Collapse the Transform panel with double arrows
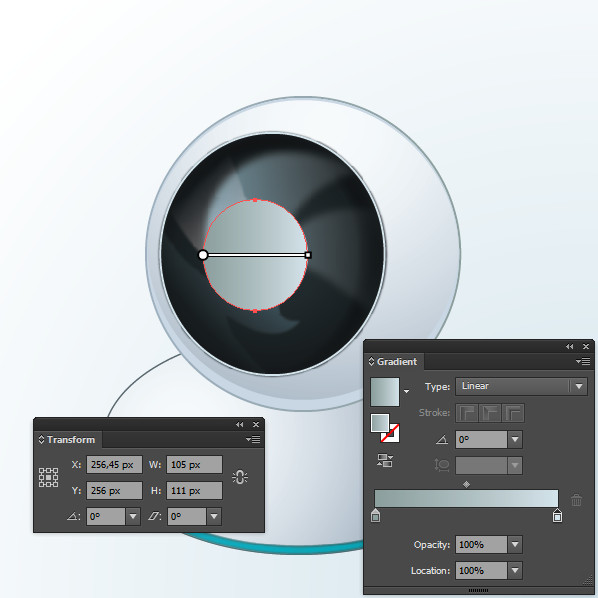This screenshot has height=598, width=598. tap(240, 424)
